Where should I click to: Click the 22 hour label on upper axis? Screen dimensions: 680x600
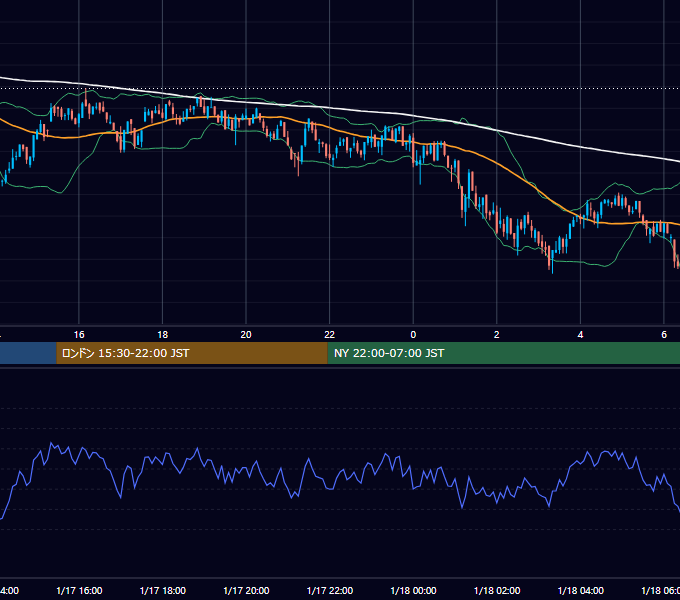(x=330, y=335)
